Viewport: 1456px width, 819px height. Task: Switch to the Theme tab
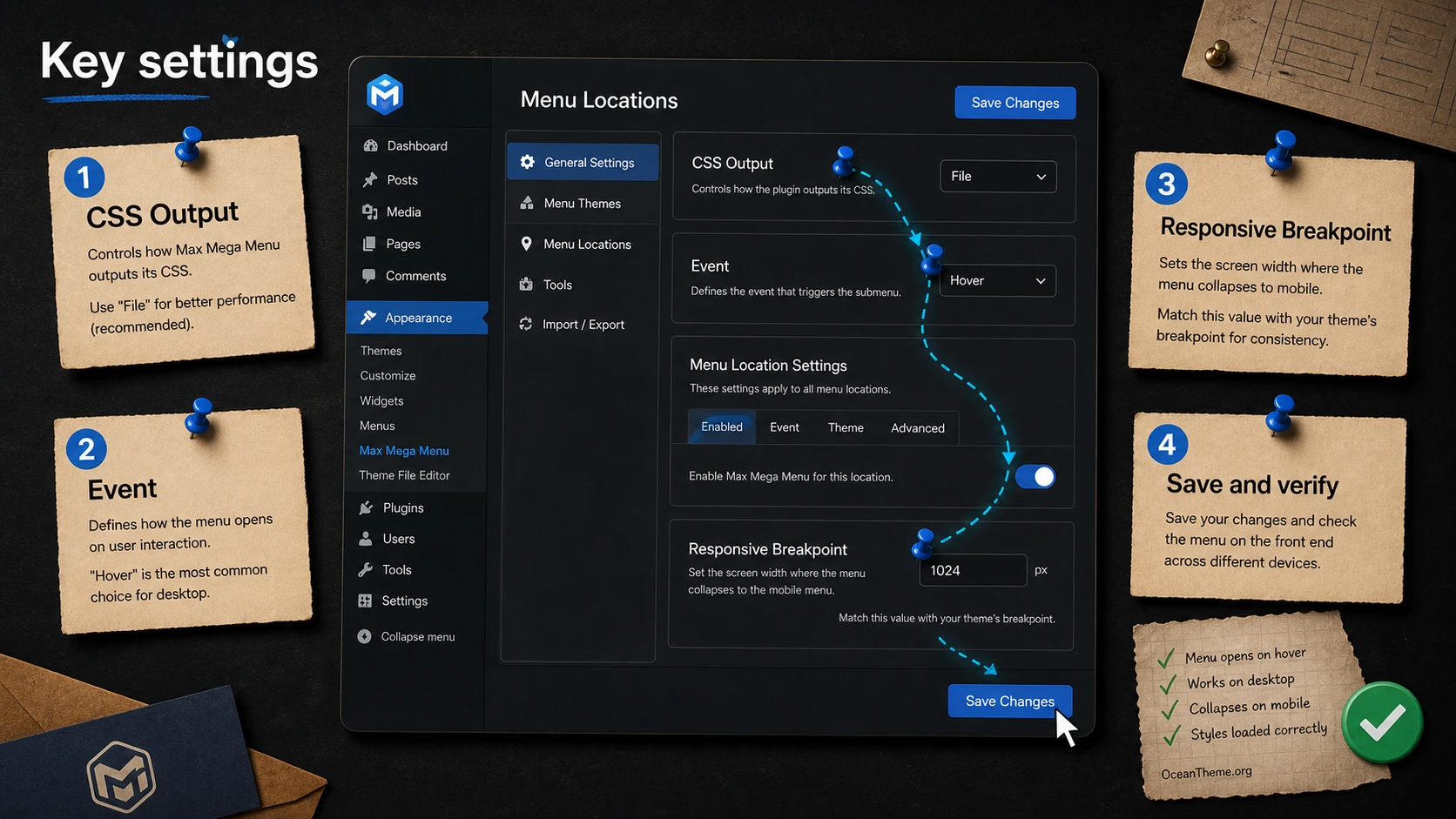(846, 427)
